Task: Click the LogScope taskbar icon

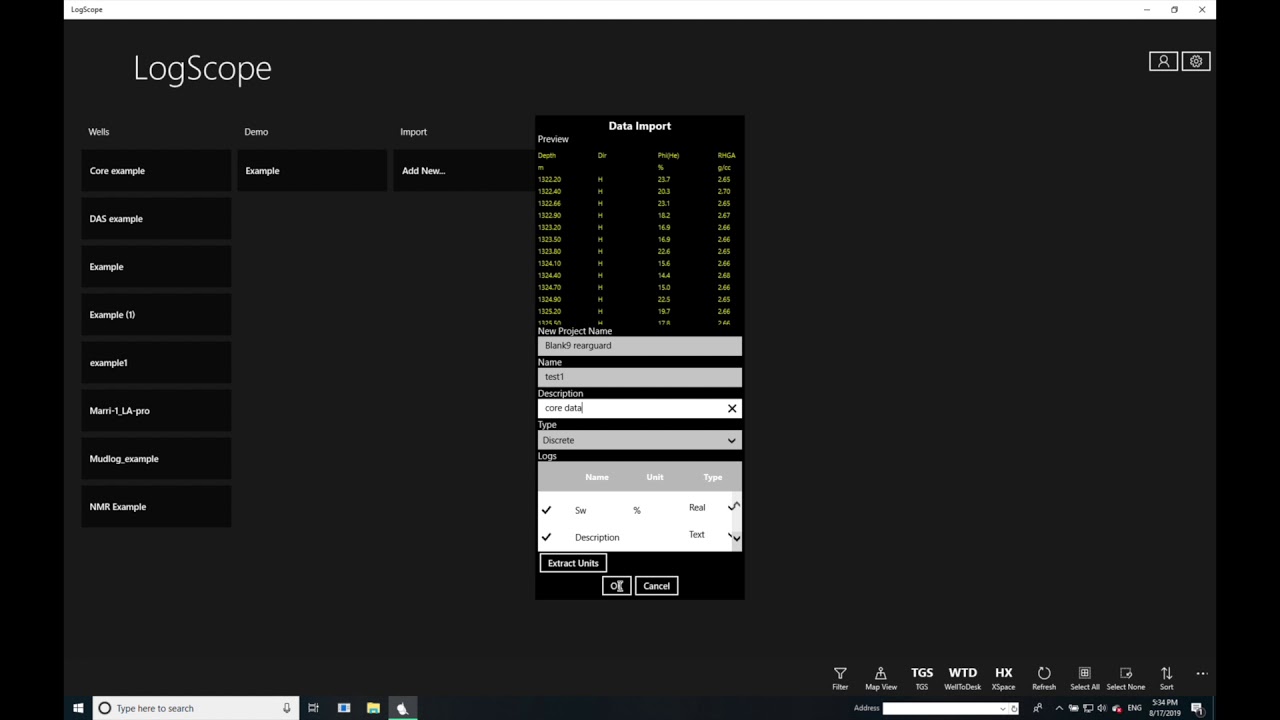Action: pos(402,708)
